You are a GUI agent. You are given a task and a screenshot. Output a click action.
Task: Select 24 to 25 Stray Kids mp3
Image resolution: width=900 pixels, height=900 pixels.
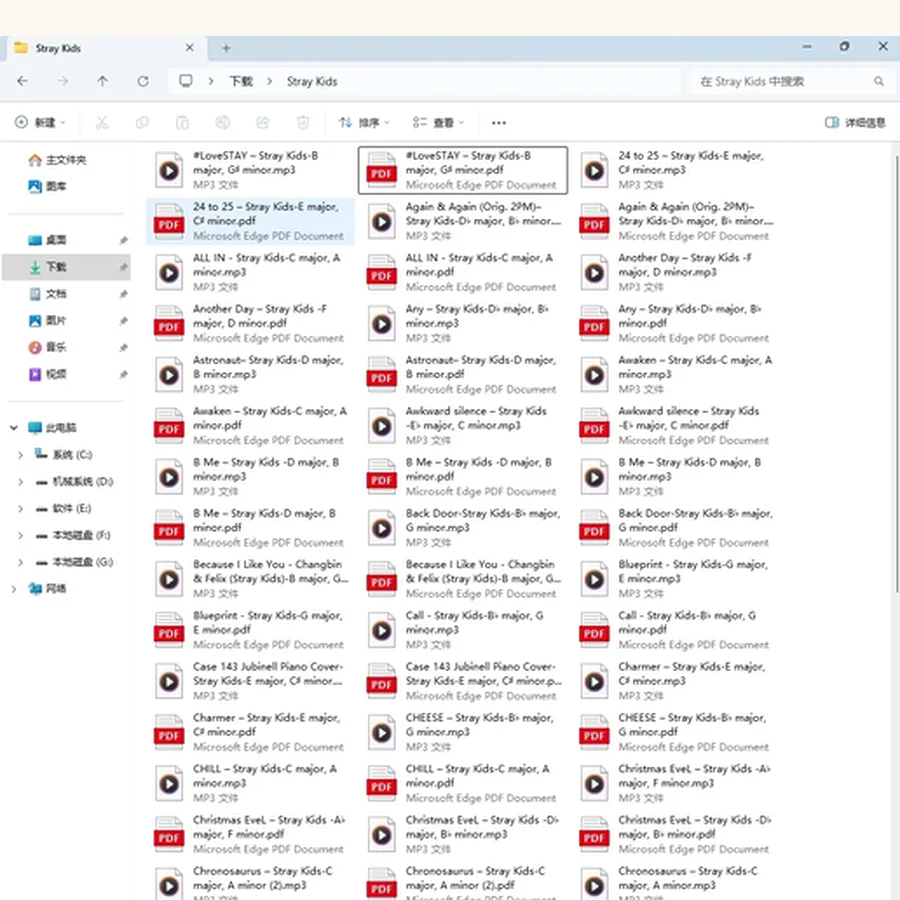[x=676, y=170]
